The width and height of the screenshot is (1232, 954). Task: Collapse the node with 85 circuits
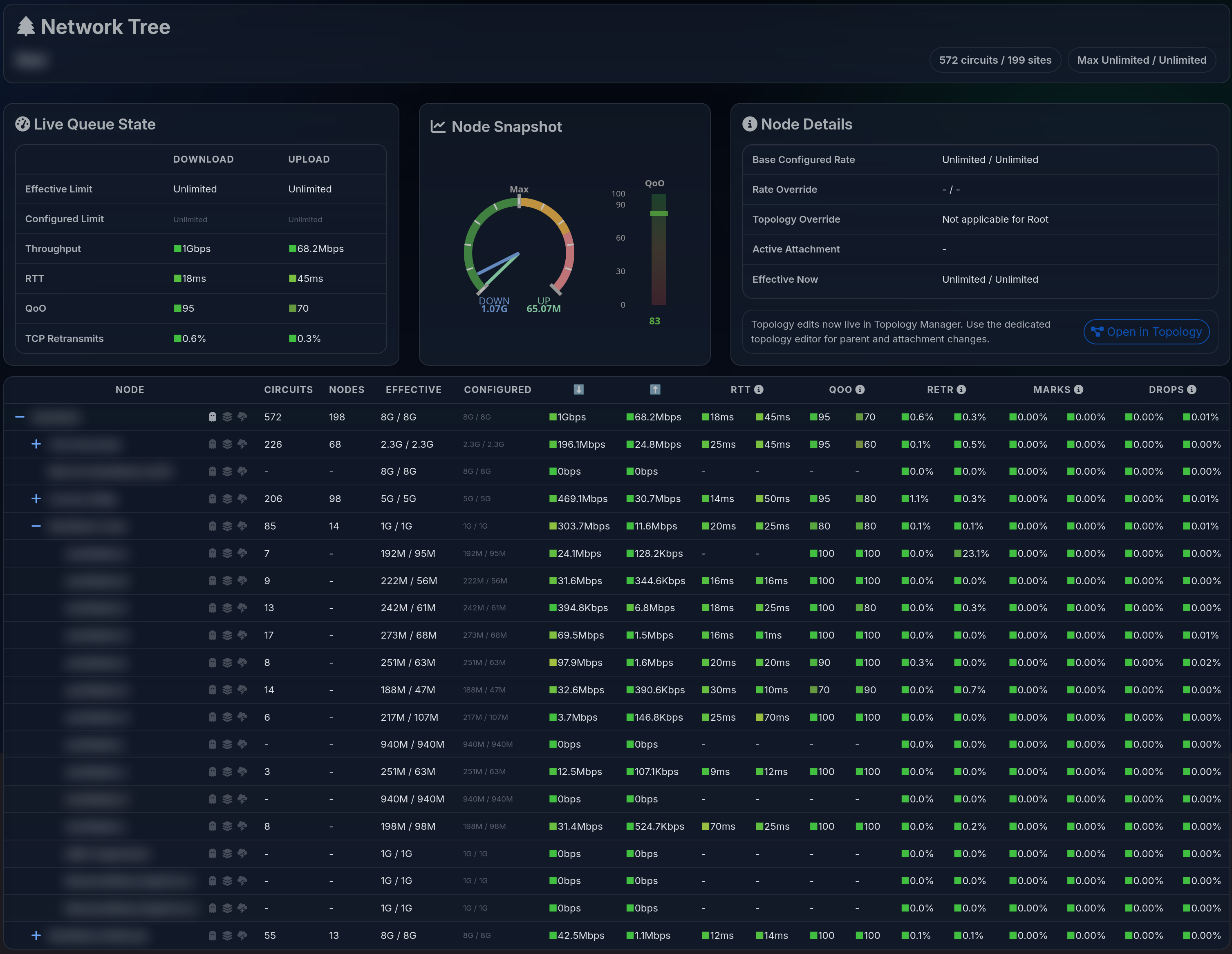pos(36,526)
